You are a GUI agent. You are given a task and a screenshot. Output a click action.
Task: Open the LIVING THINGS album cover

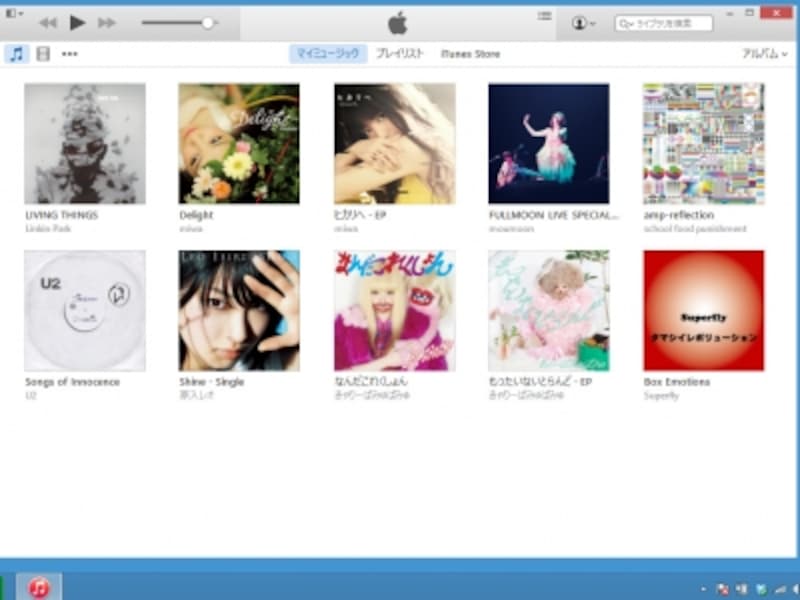[x=85, y=144]
